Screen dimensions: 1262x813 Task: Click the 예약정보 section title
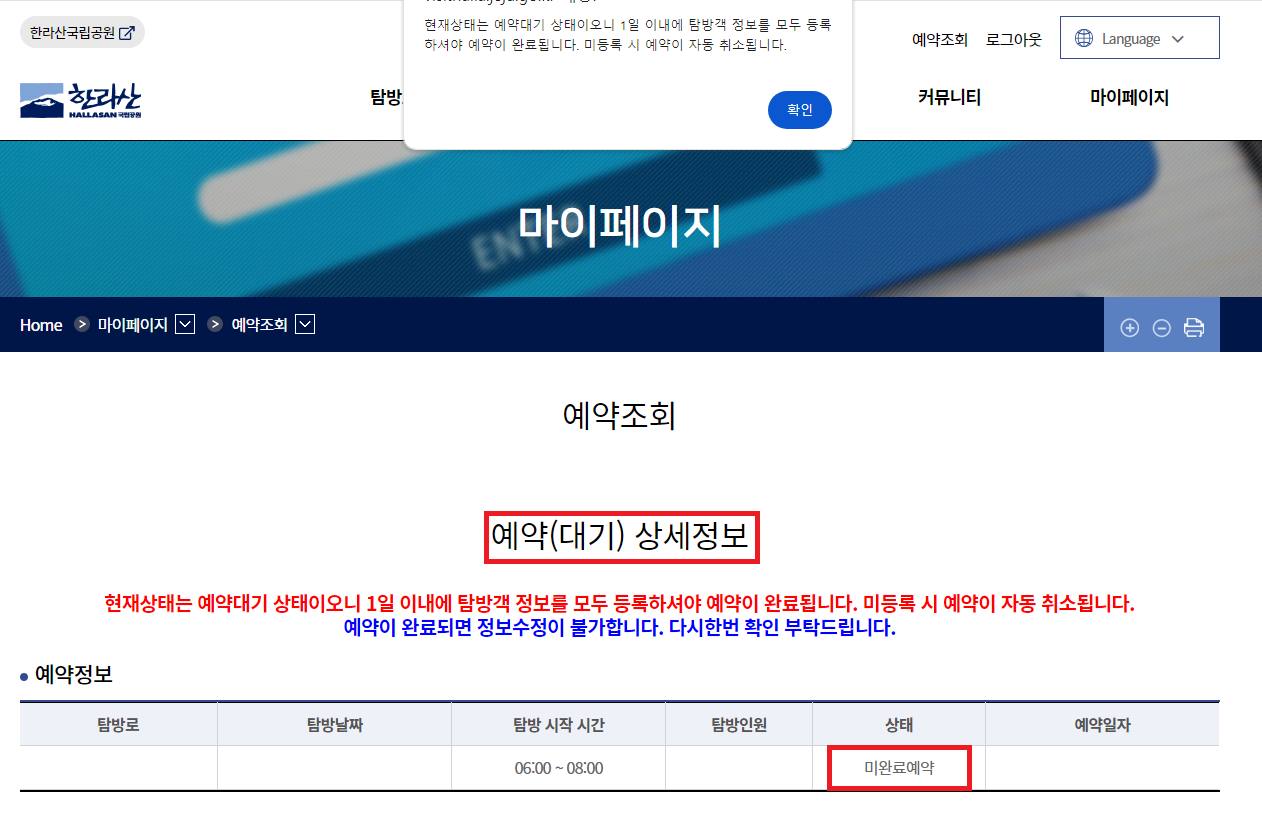(x=73, y=675)
